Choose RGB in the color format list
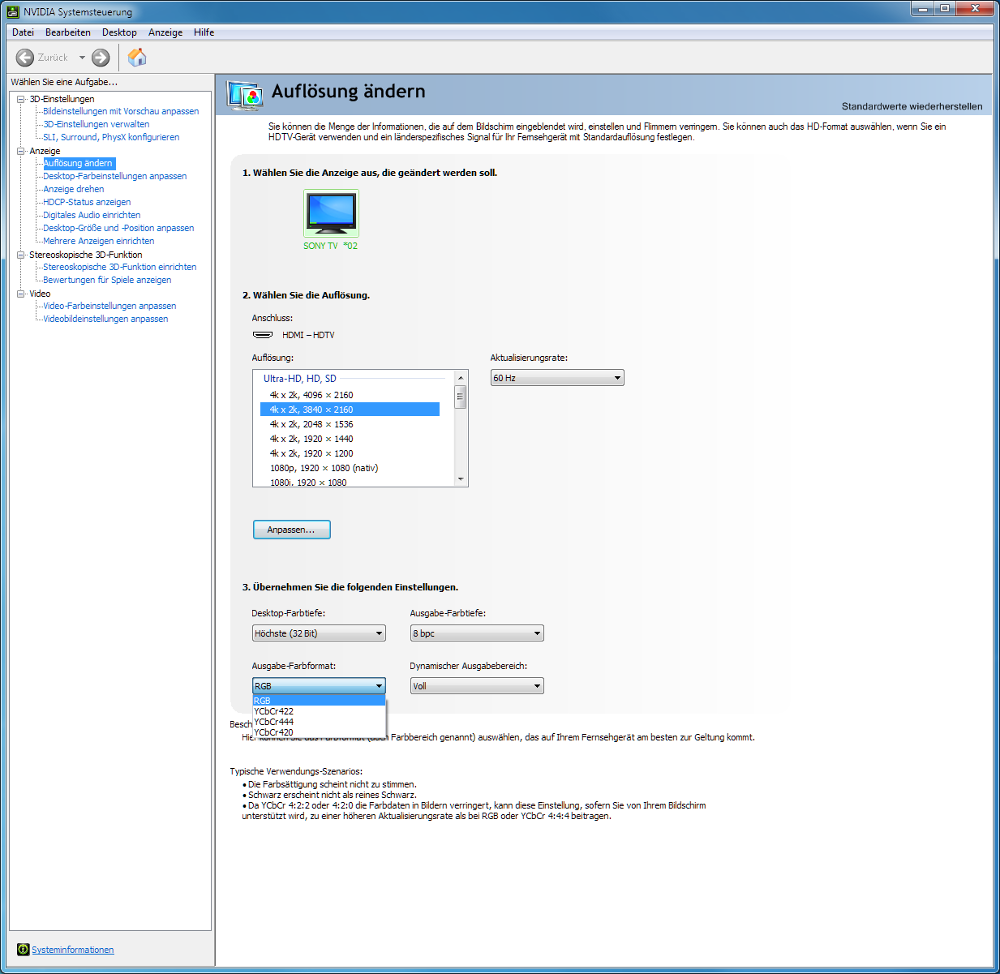Viewport: 1000px width, 974px height. tap(319, 700)
